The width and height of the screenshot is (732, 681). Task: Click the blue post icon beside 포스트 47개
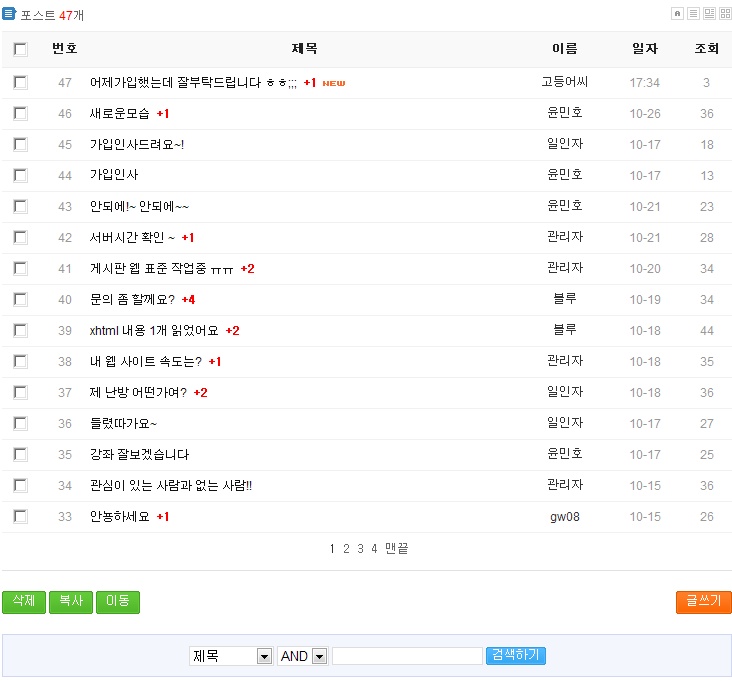coord(9,14)
